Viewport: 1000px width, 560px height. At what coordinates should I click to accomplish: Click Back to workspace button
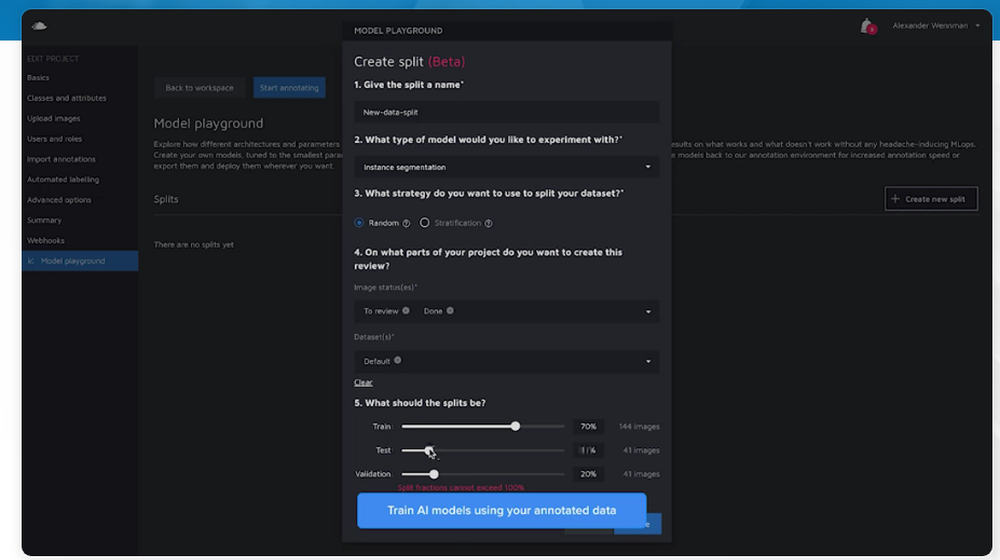[x=199, y=87]
